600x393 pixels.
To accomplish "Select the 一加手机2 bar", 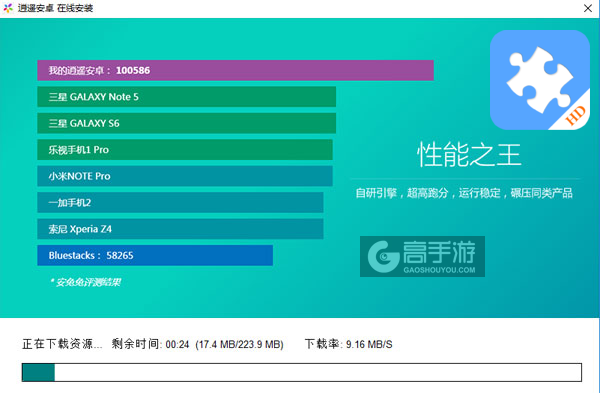I will pos(180,202).
